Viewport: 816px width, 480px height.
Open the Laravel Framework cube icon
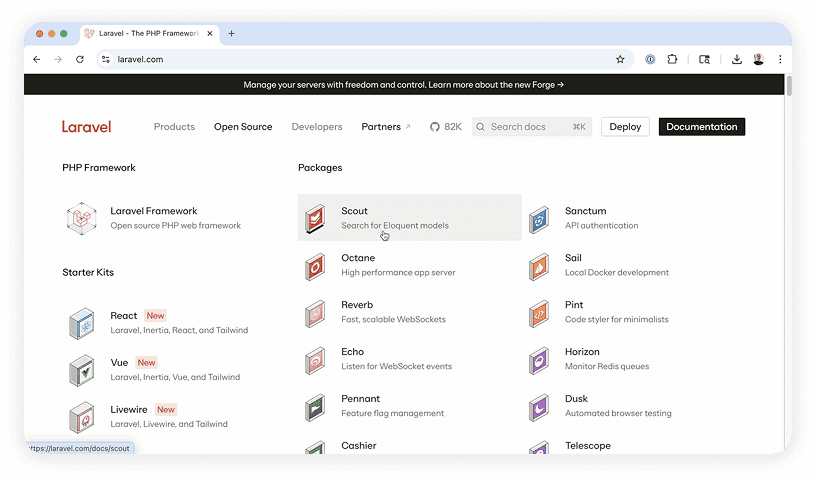click(82, 218)
